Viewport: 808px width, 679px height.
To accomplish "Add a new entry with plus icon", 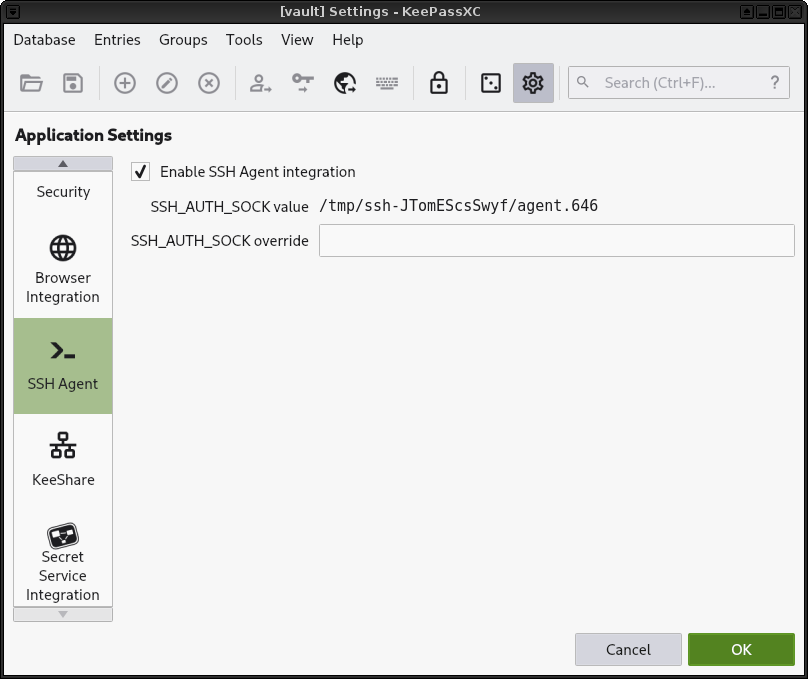I will tap(125, 83).
